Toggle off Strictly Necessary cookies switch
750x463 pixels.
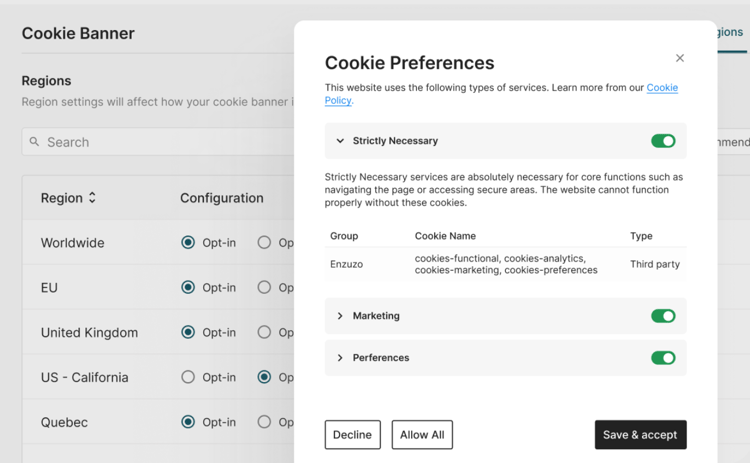[x=663, y=141]
